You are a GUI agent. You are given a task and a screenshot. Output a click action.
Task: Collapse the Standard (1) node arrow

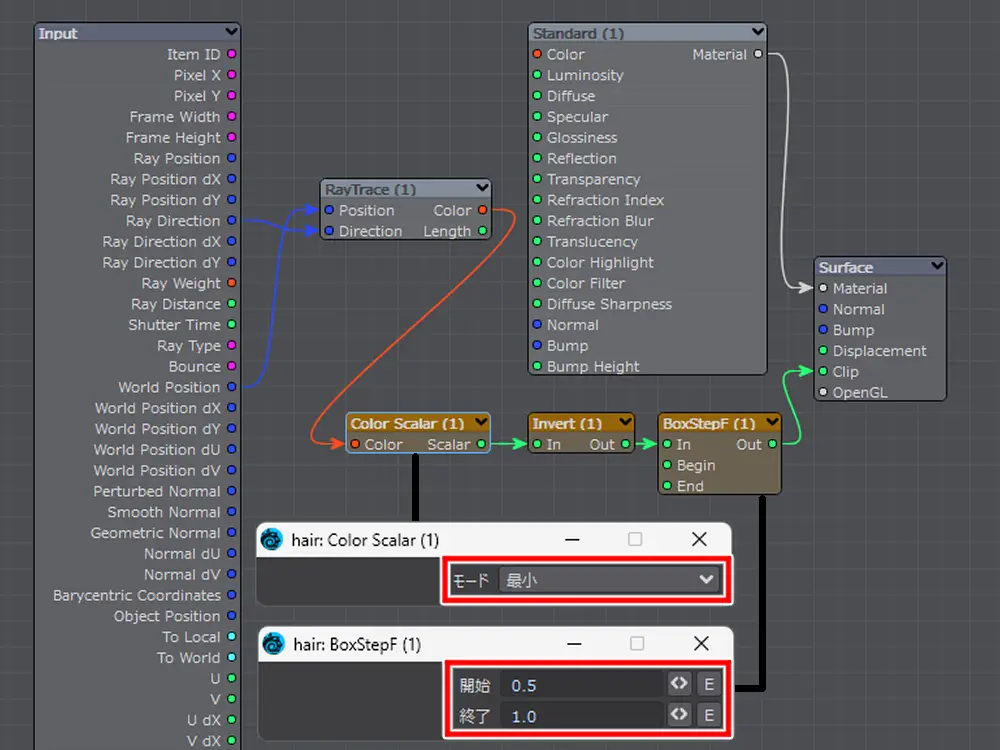(x=758, y=33)
